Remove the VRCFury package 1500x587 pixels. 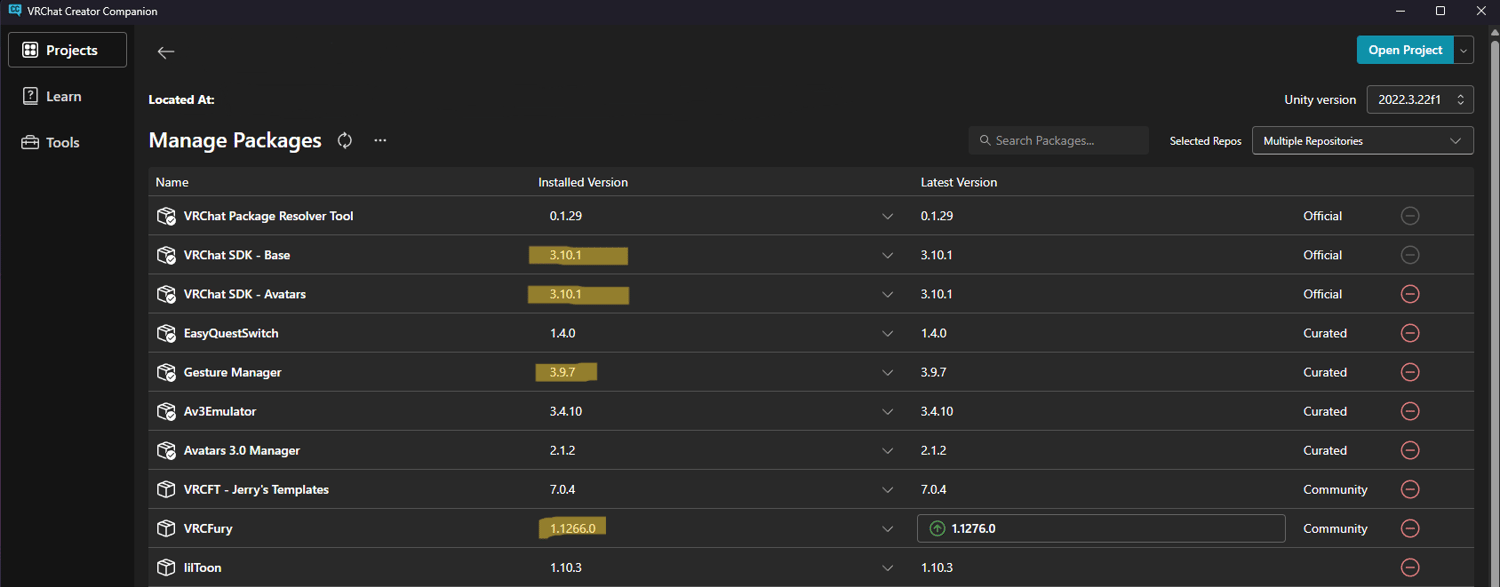(x=1410, y=528)
